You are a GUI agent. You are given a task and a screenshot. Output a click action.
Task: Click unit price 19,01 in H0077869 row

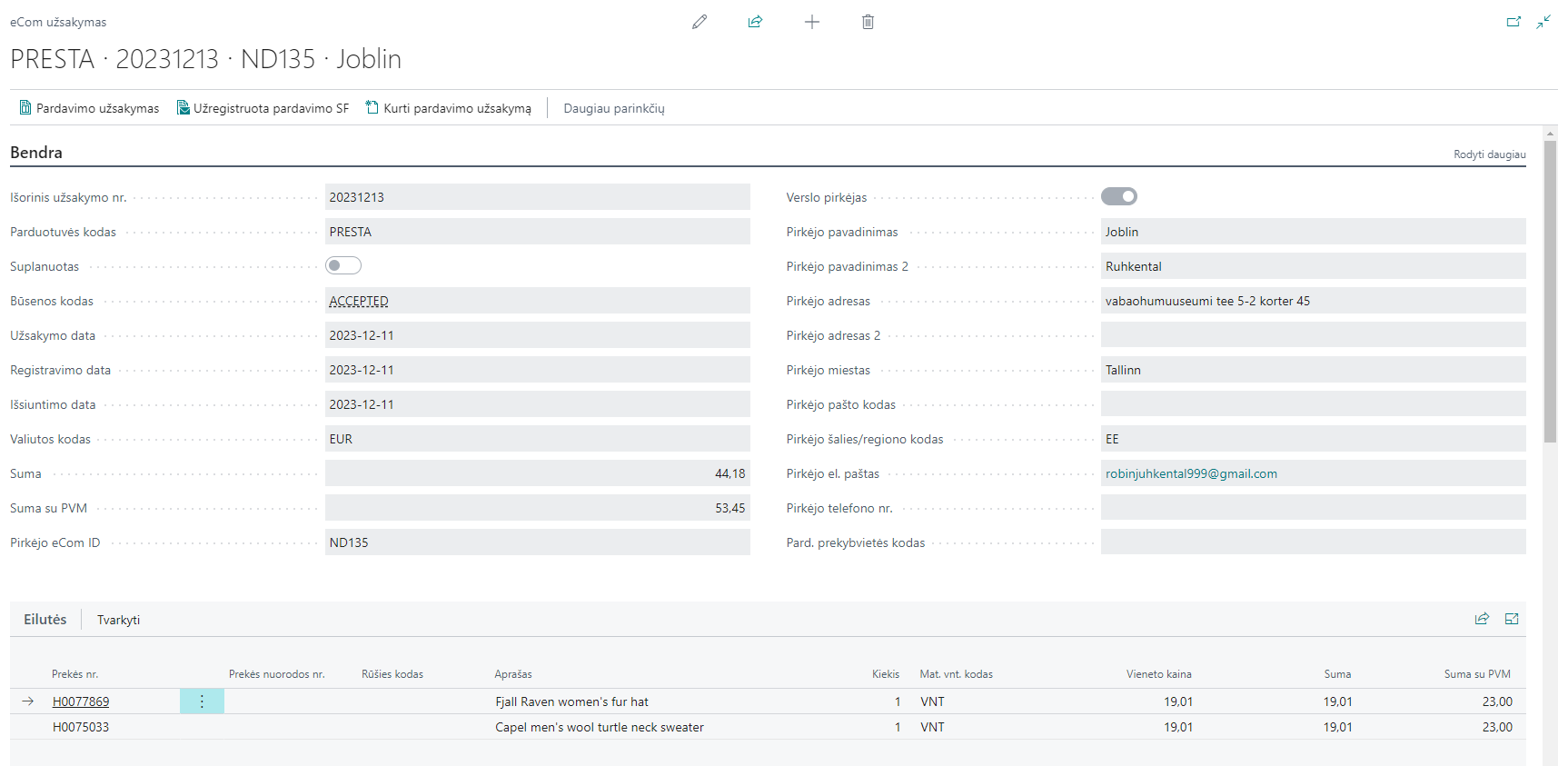1178,701
